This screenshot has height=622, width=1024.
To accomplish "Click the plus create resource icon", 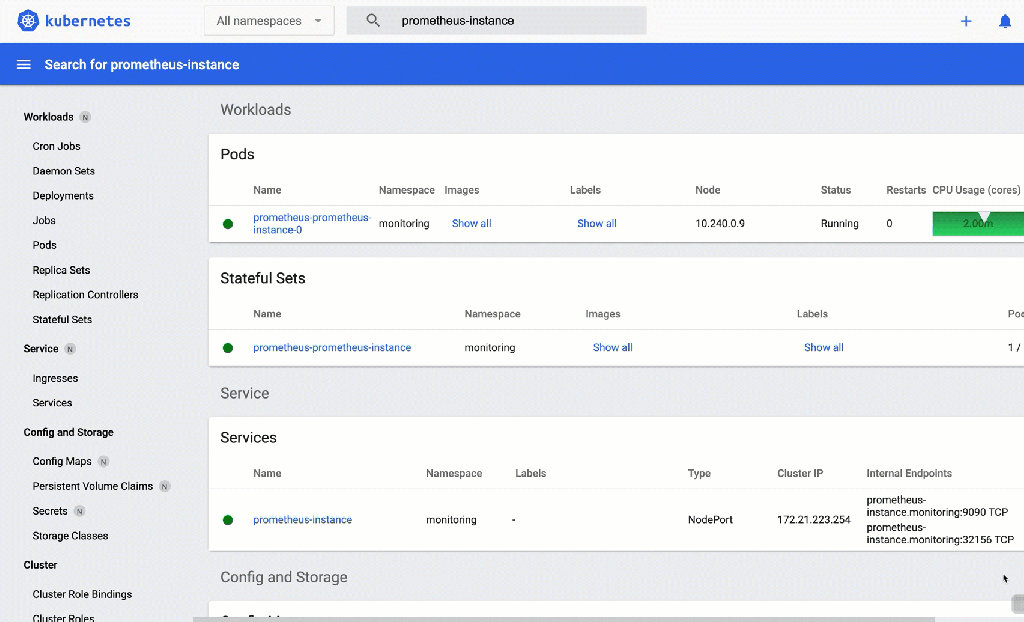I will click(966, 21).
